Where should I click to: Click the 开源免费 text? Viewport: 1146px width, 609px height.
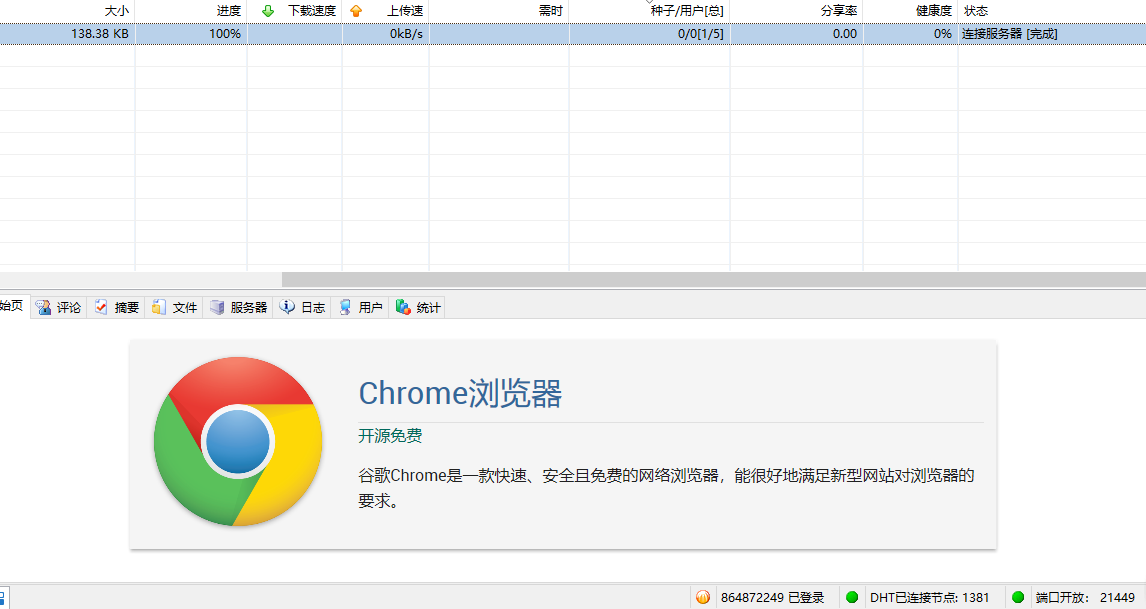pos(390,436)
